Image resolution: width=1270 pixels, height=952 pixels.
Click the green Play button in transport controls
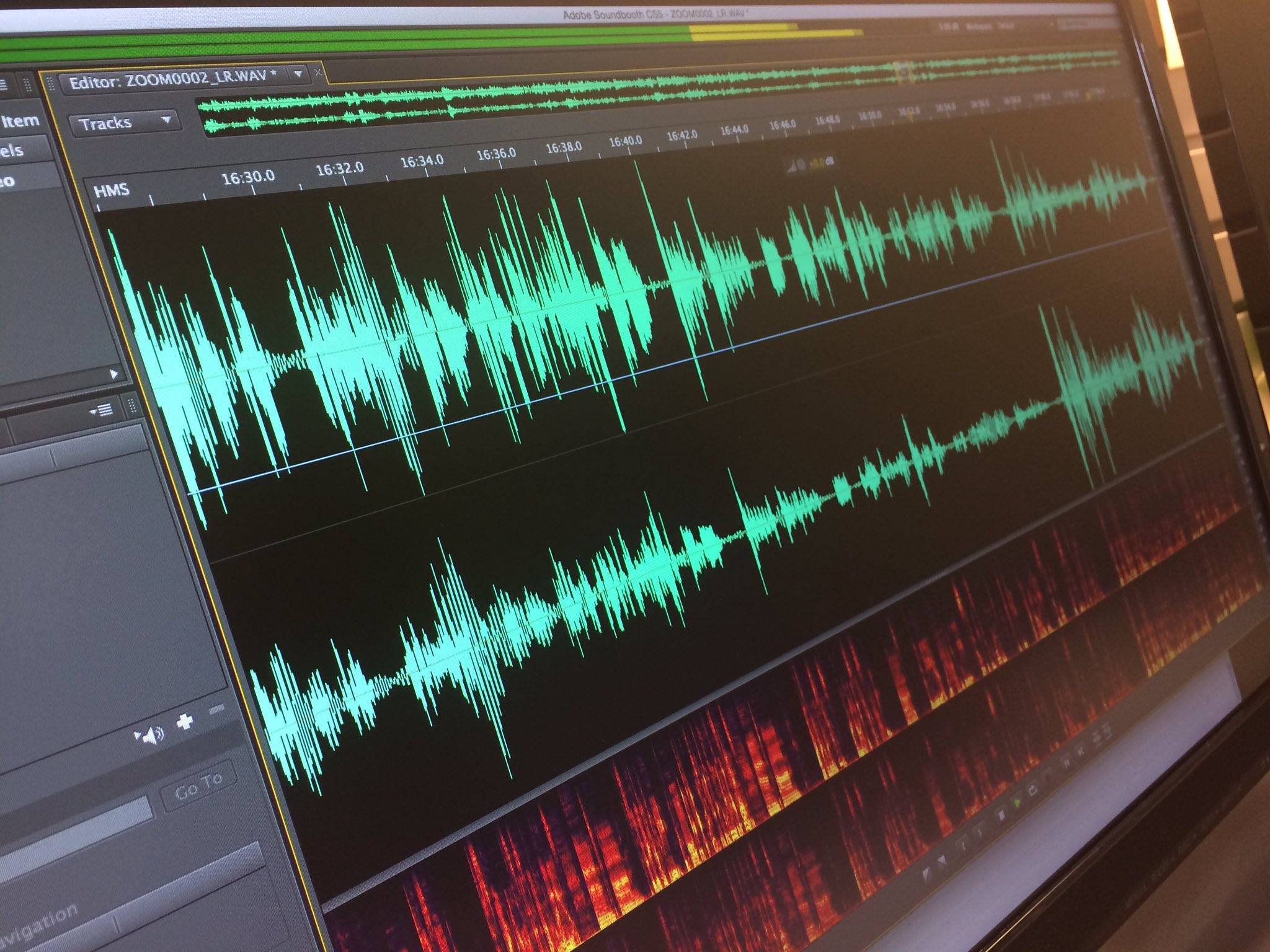(x=1017, y=804)
